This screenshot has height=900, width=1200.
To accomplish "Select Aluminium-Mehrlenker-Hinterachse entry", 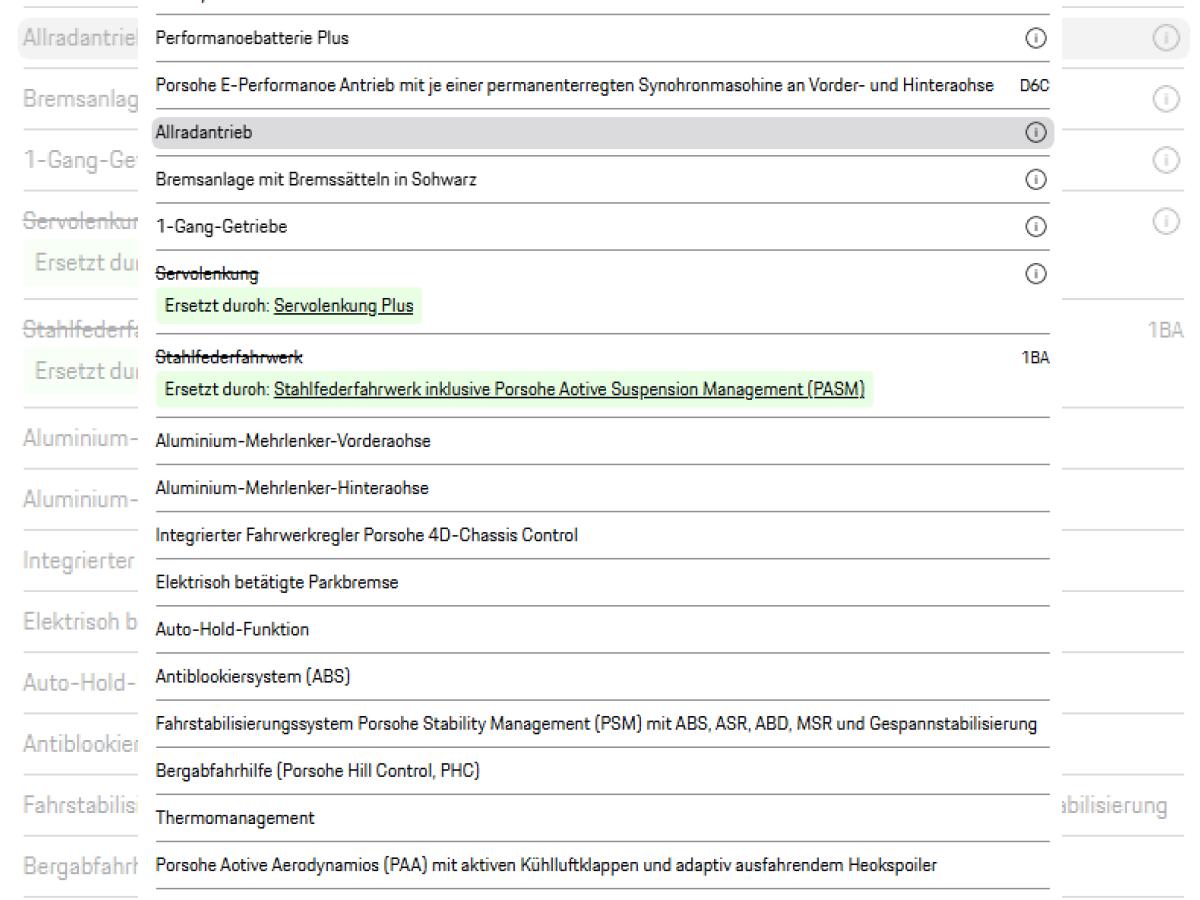I will (601, 488).
